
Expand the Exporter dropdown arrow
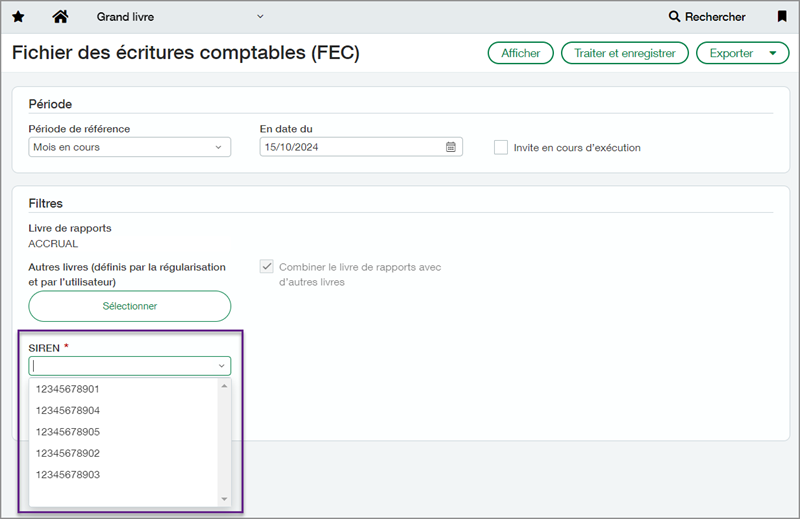(x=771, y=53)
